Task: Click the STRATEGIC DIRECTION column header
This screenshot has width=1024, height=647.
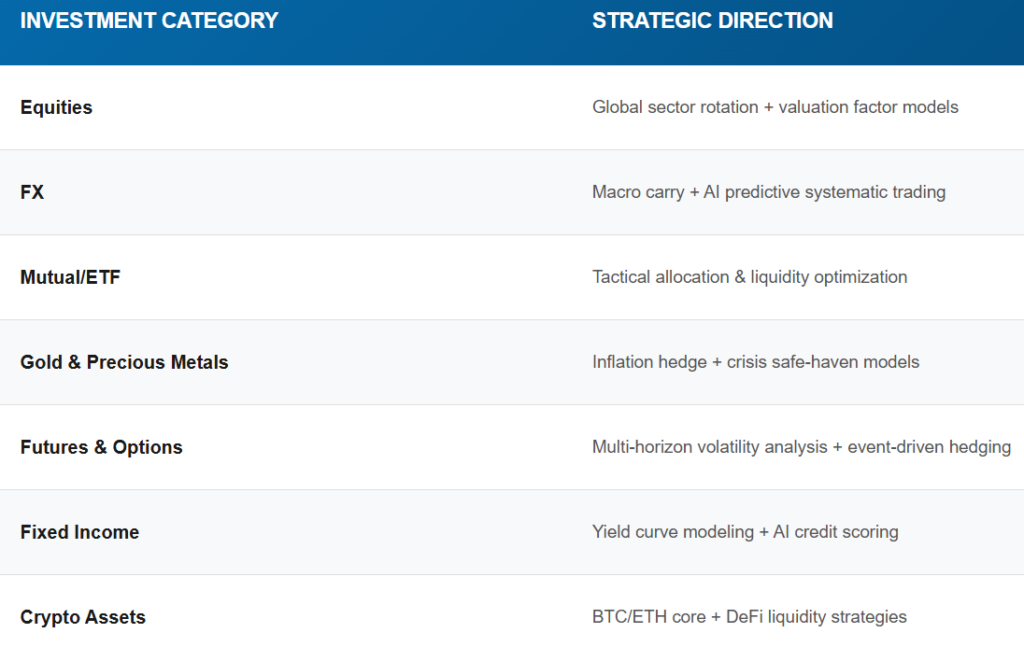Action: click(712, 21)
